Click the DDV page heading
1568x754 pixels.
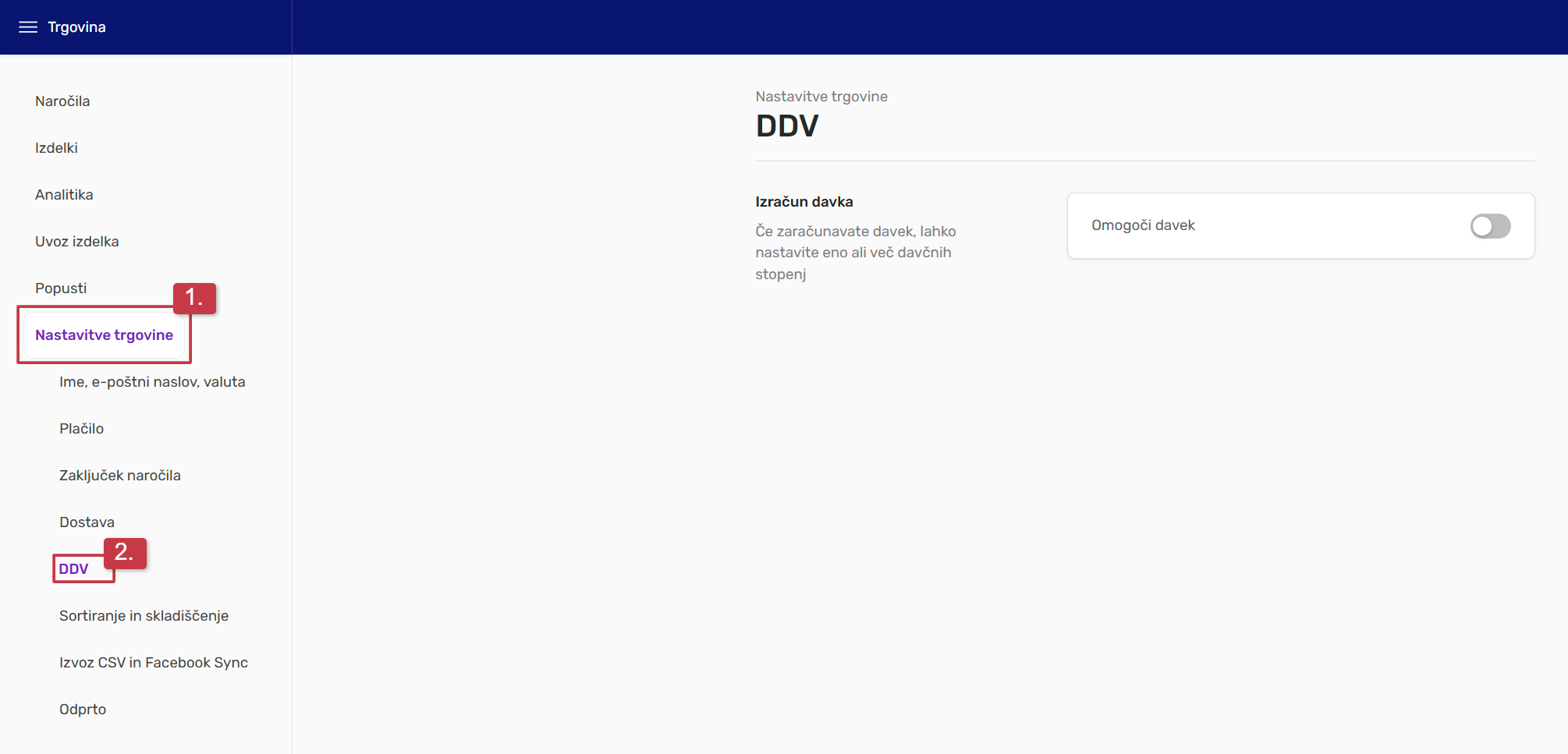(x=786, y=126)
